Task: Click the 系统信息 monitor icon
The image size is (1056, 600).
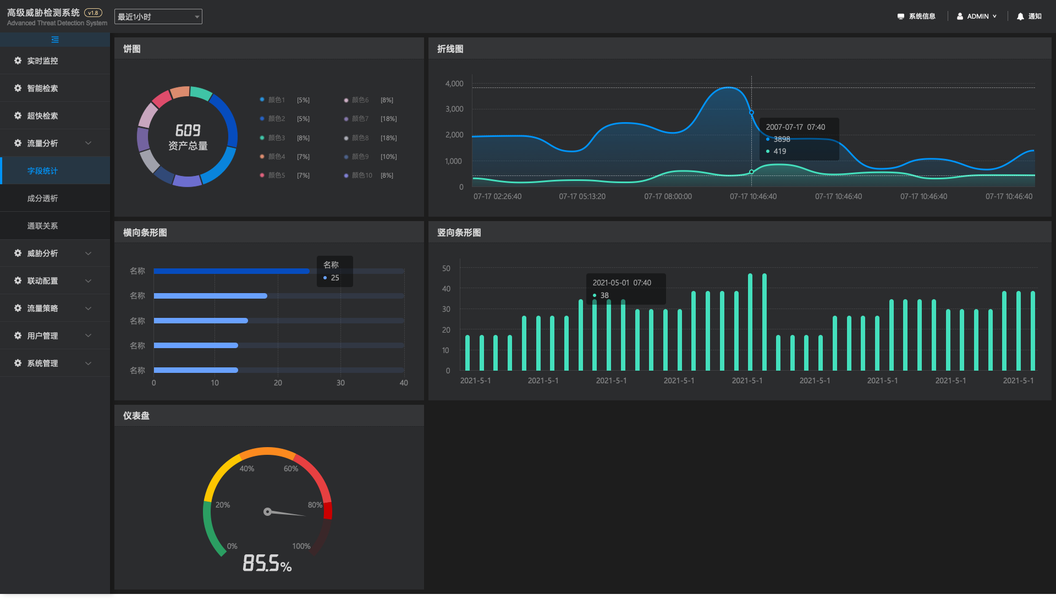Action: point(901,16)
